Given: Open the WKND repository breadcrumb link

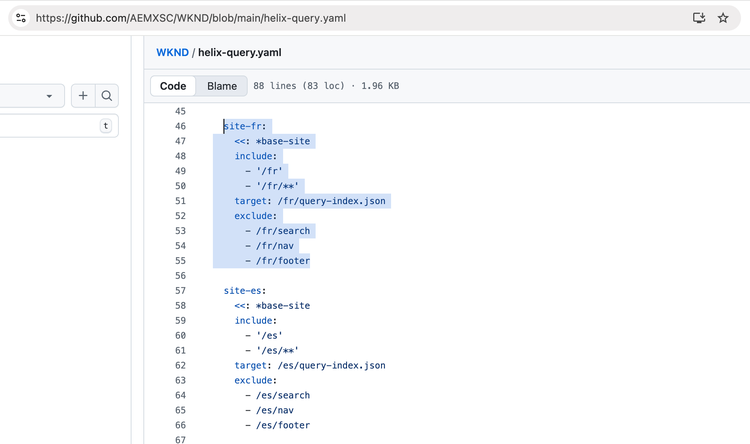Looking at the screenshot, I should coord(172,52).
